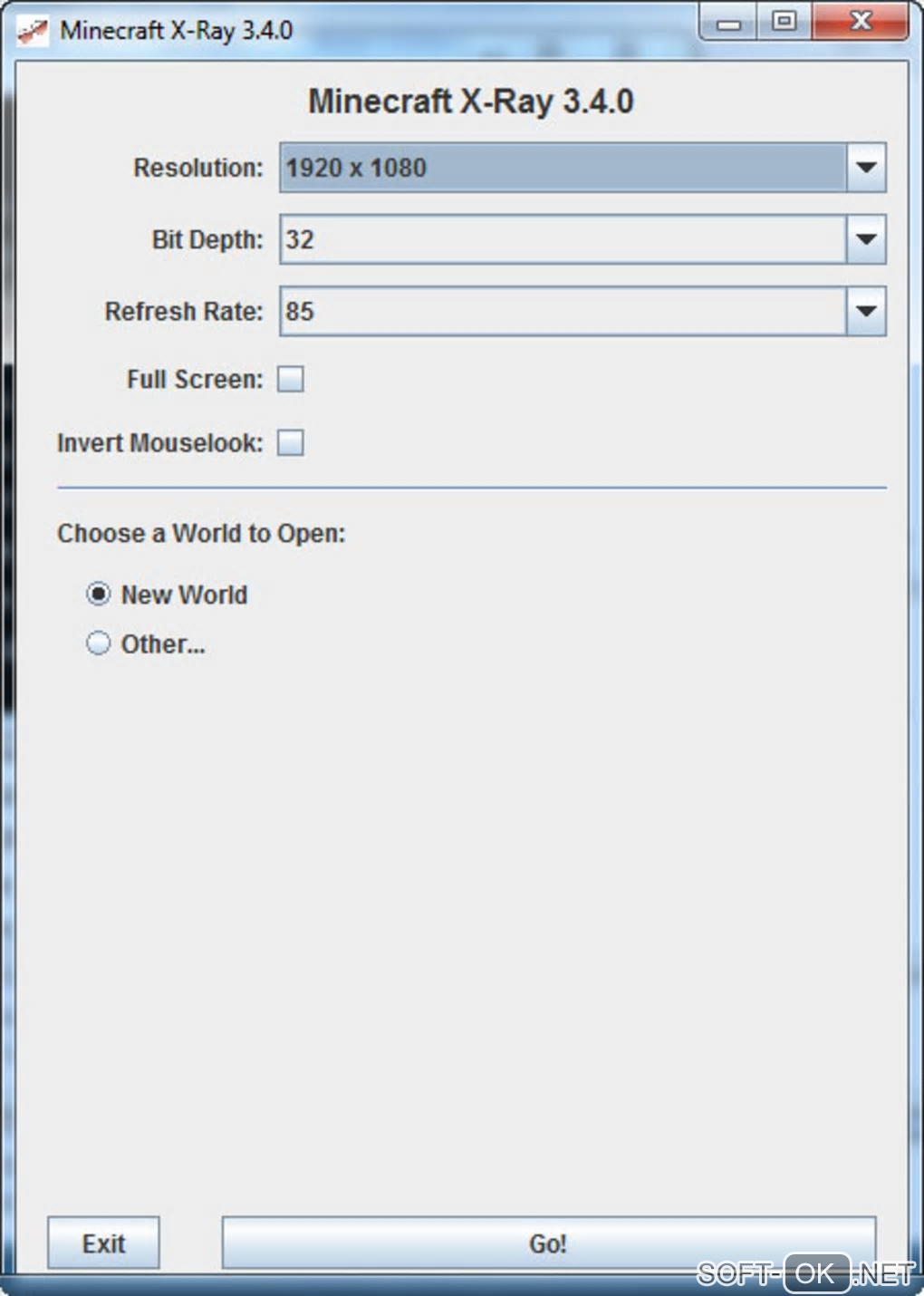This screenshot has height=1296, width=924.
Task: Open the Resolution dropdown arrow
Action: click(x=866, y=168)
